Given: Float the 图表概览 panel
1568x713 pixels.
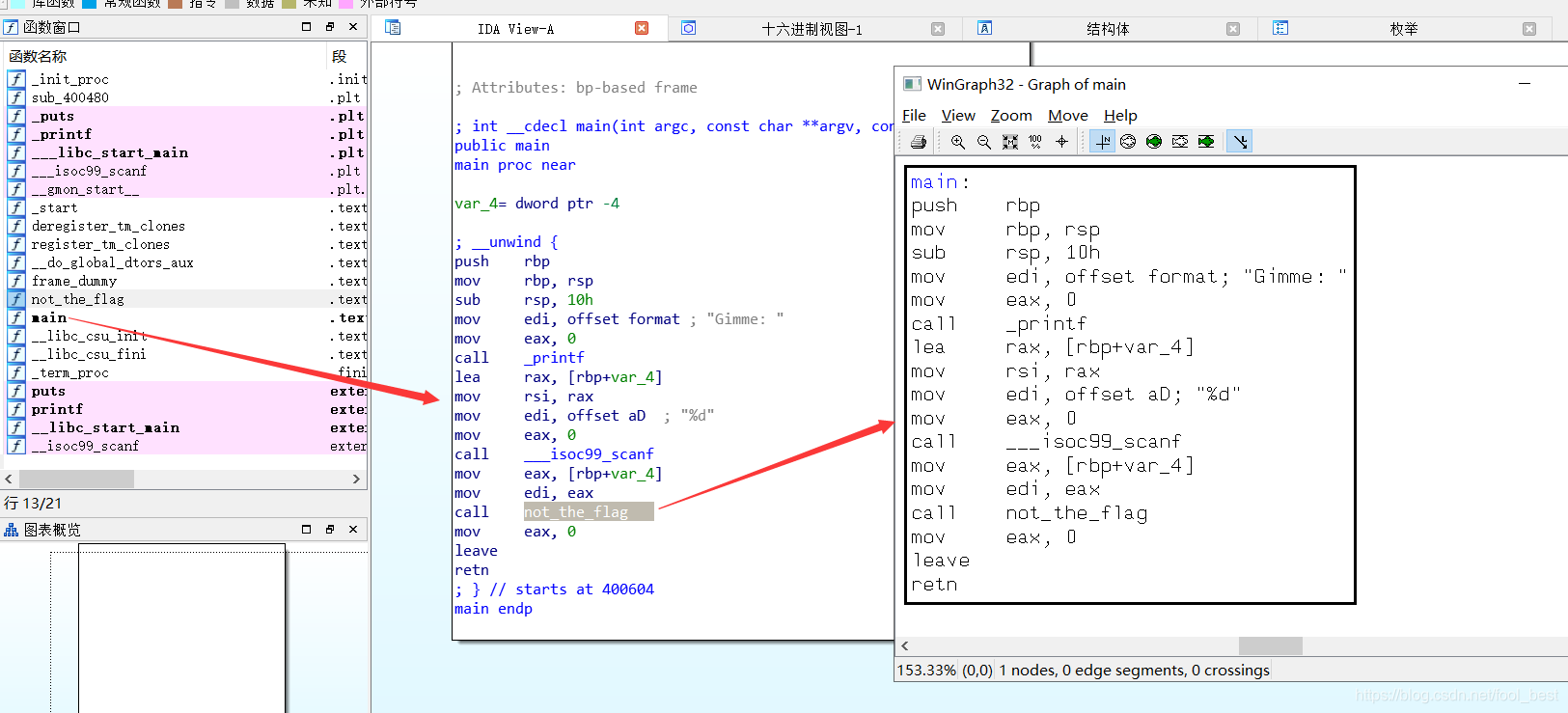Looking at the screenshot, I should (x=330, y=530).
